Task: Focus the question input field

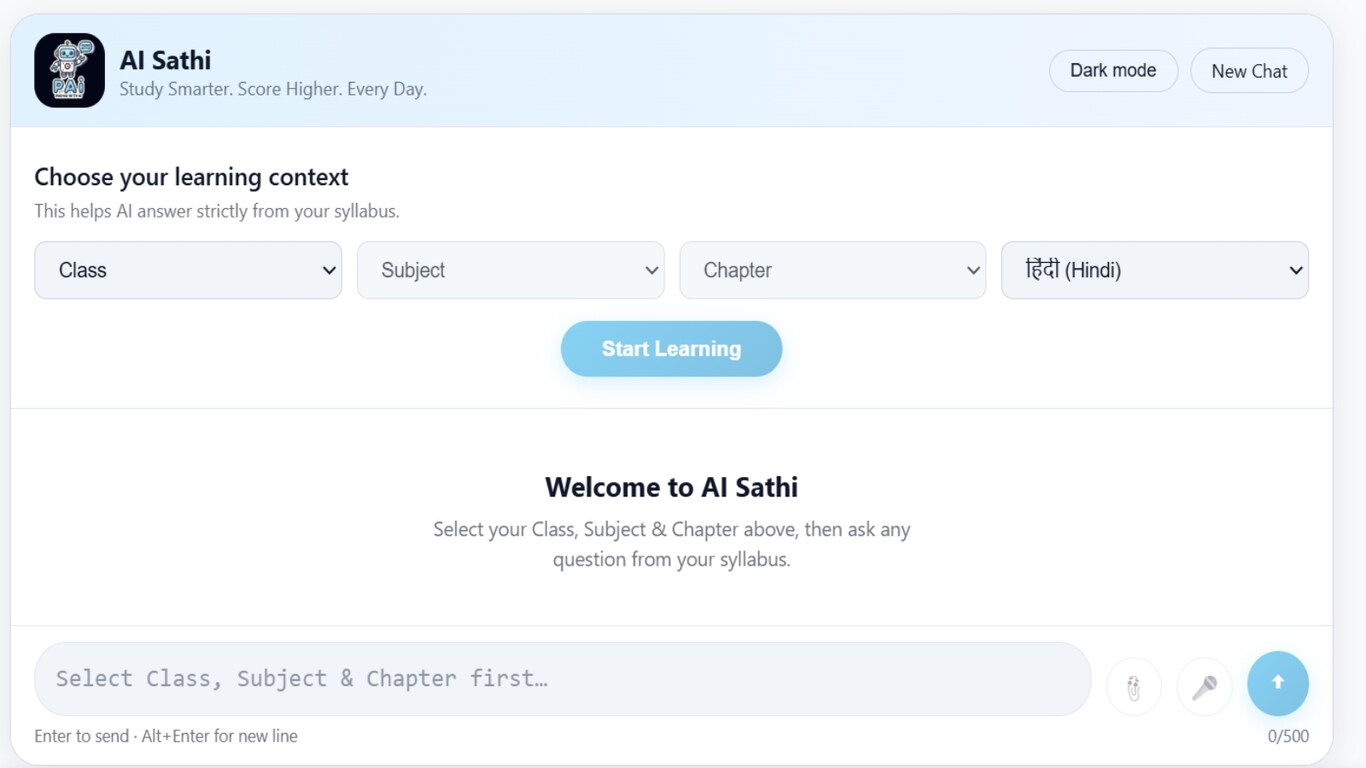Action: coord(562,679)
